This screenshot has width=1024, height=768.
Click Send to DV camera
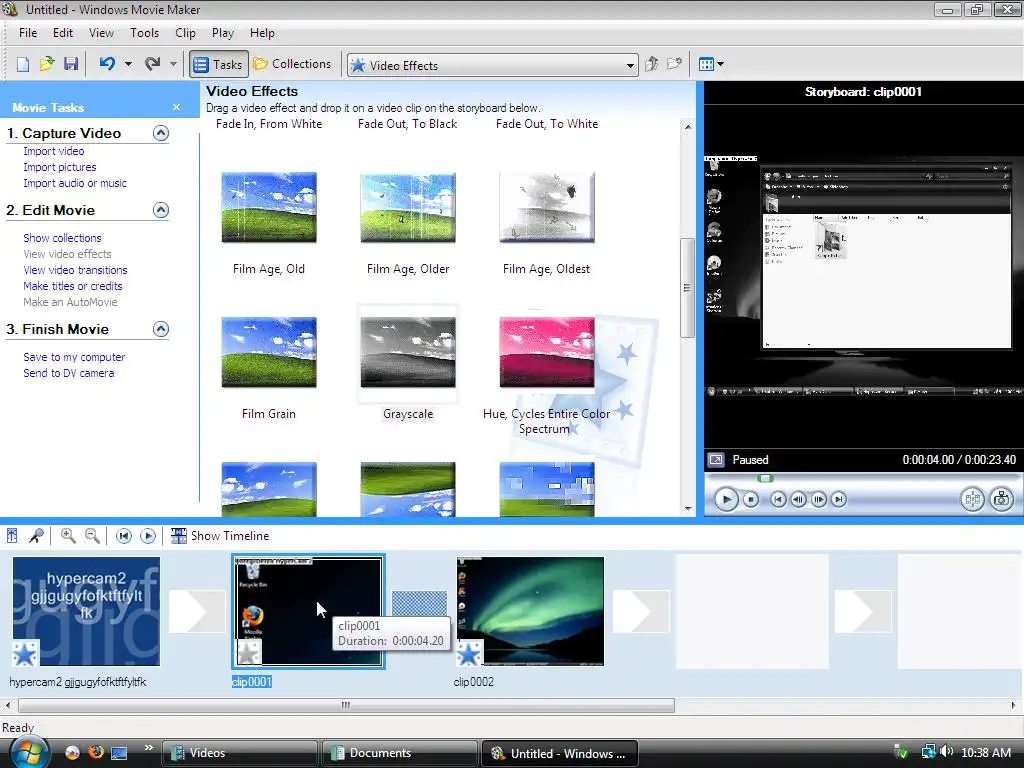pos(69,373)
